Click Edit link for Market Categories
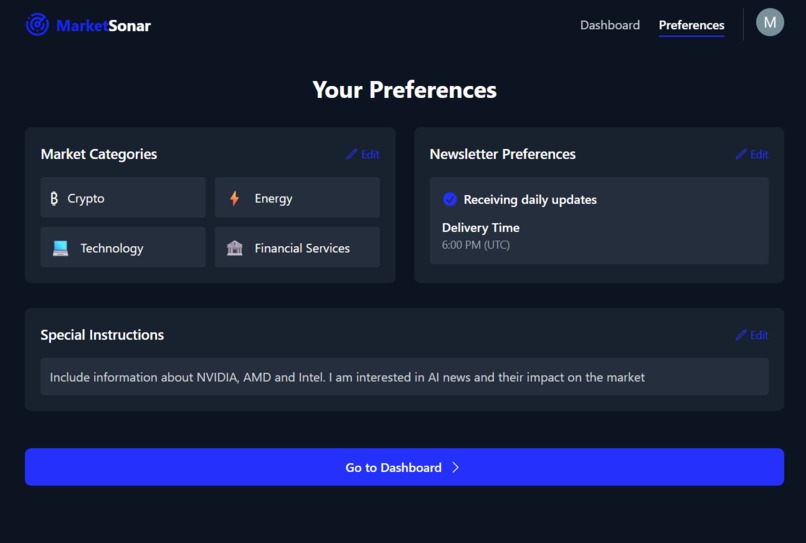 click(x=370, y=154)
